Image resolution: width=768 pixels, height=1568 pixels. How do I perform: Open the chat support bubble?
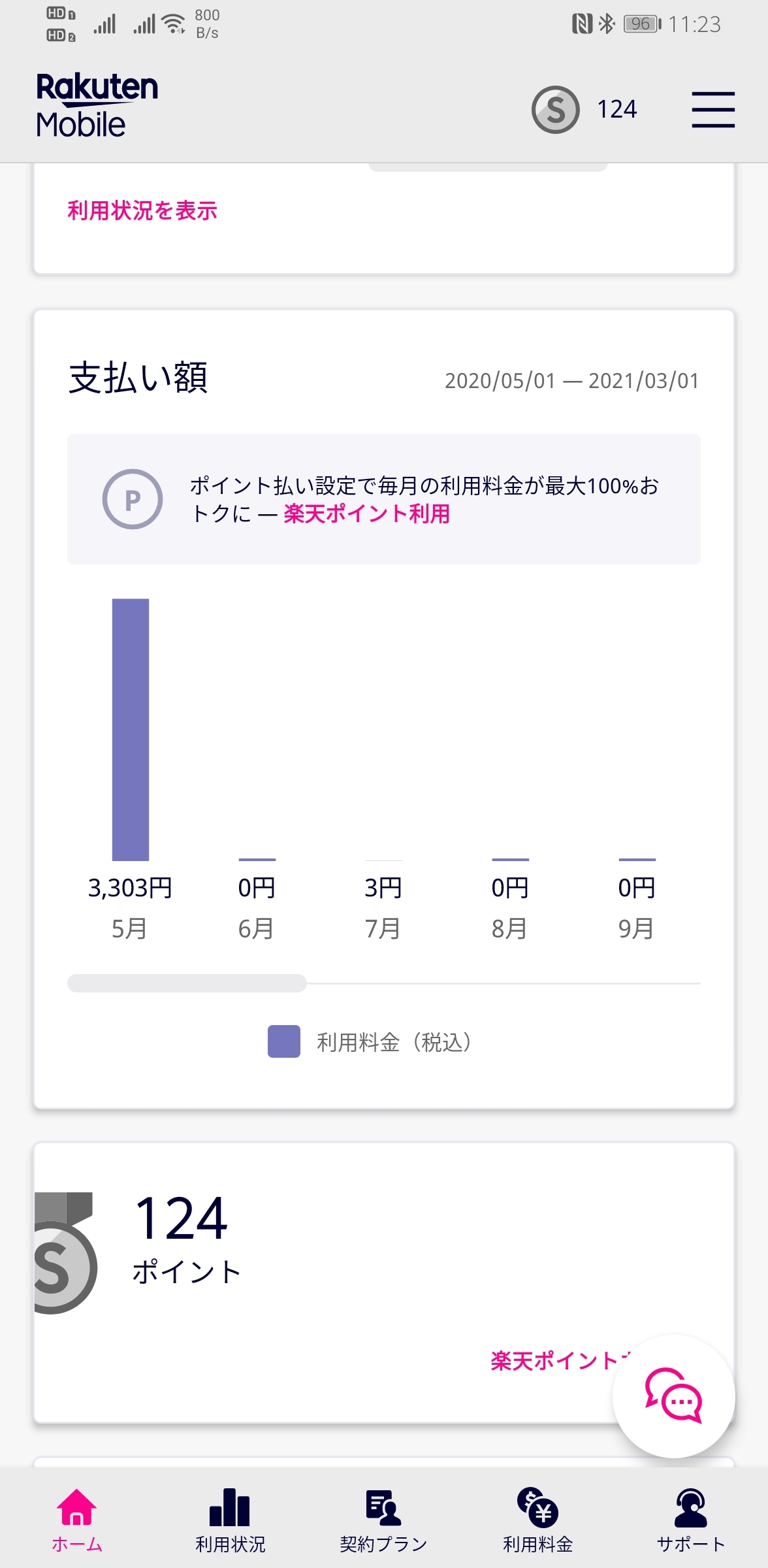(x=673, y=1396)
